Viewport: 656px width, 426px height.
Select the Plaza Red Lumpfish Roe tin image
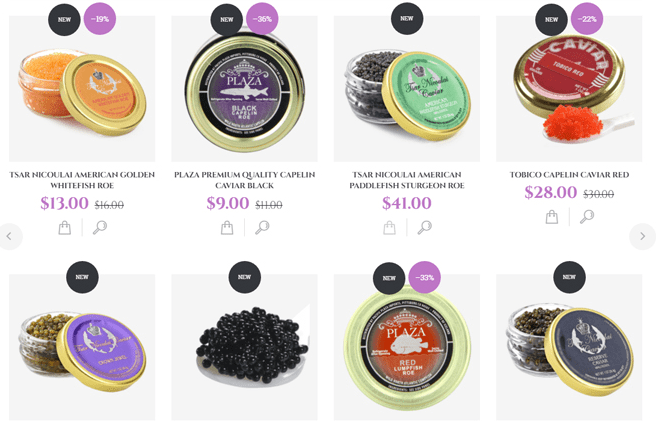[407, 347]
